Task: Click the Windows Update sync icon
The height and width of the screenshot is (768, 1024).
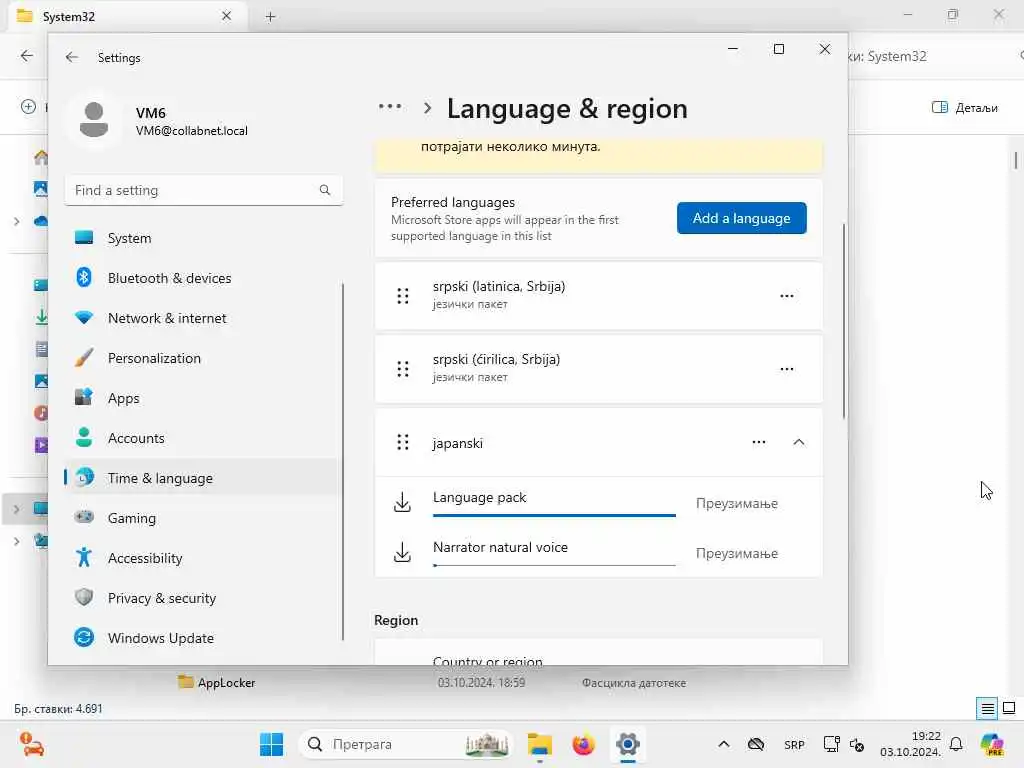Action: [x=84, y=637]
